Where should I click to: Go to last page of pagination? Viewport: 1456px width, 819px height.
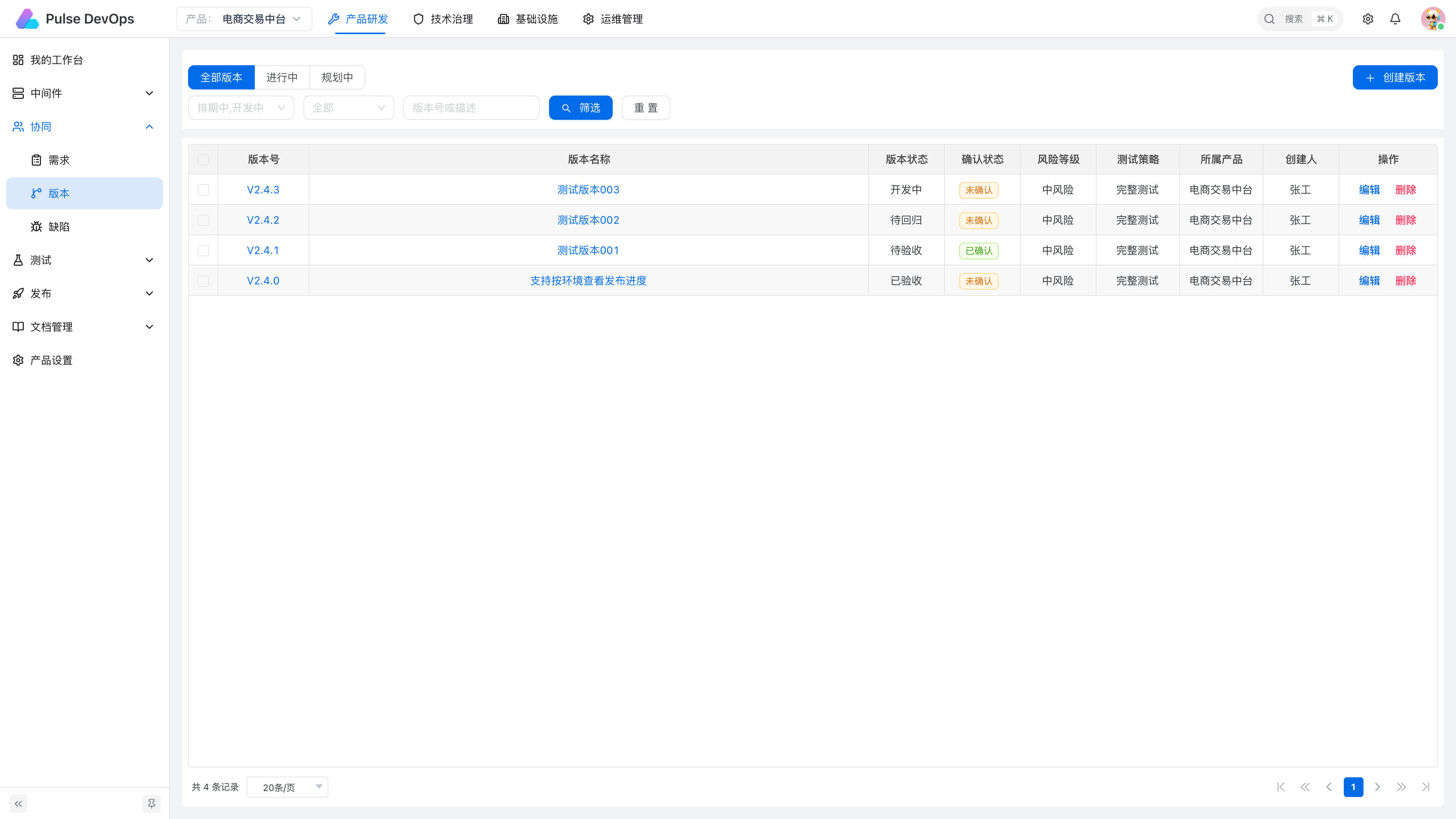tap(1426, 787)
